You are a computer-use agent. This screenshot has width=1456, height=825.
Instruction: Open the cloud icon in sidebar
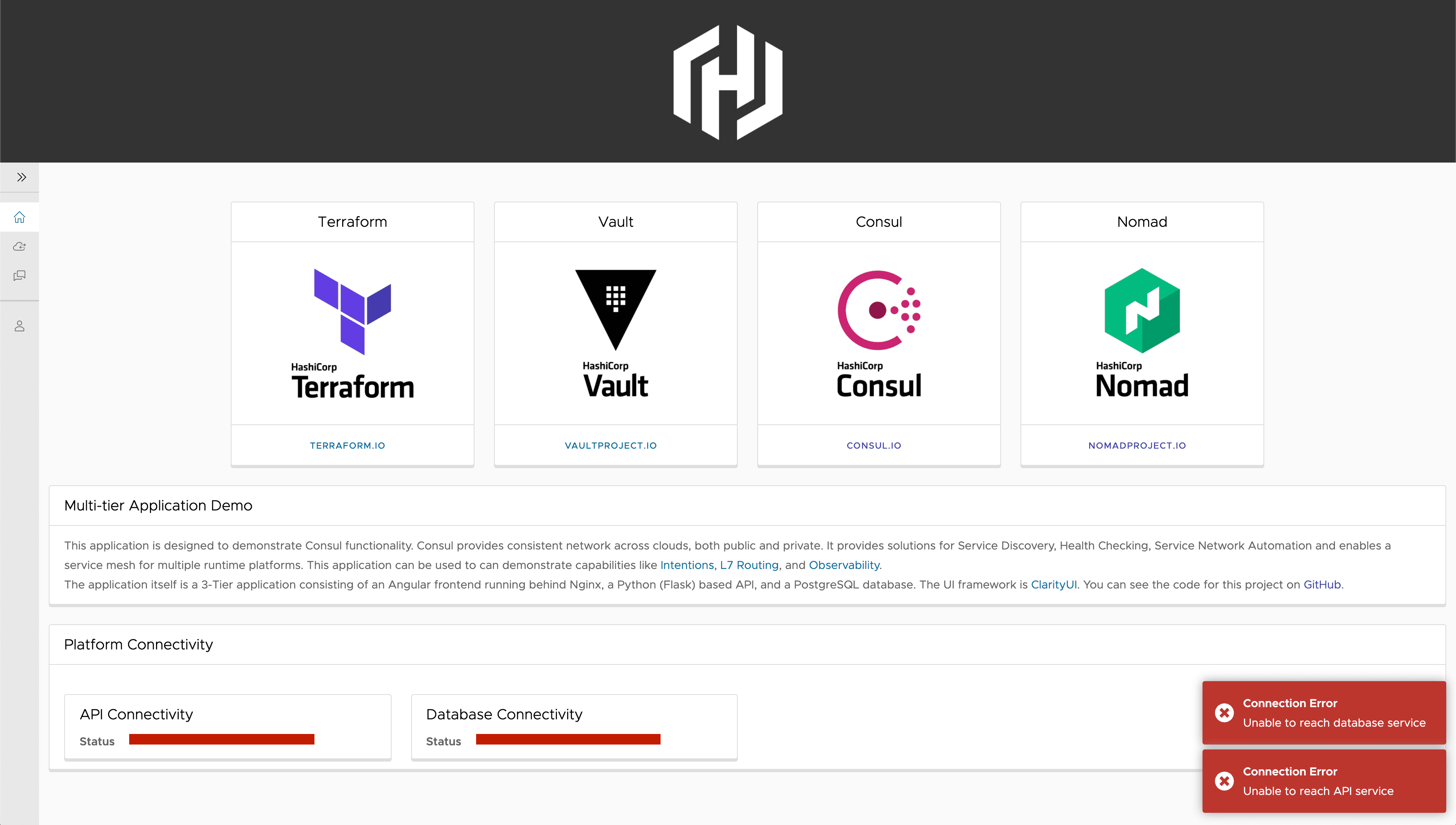point(19,246)
